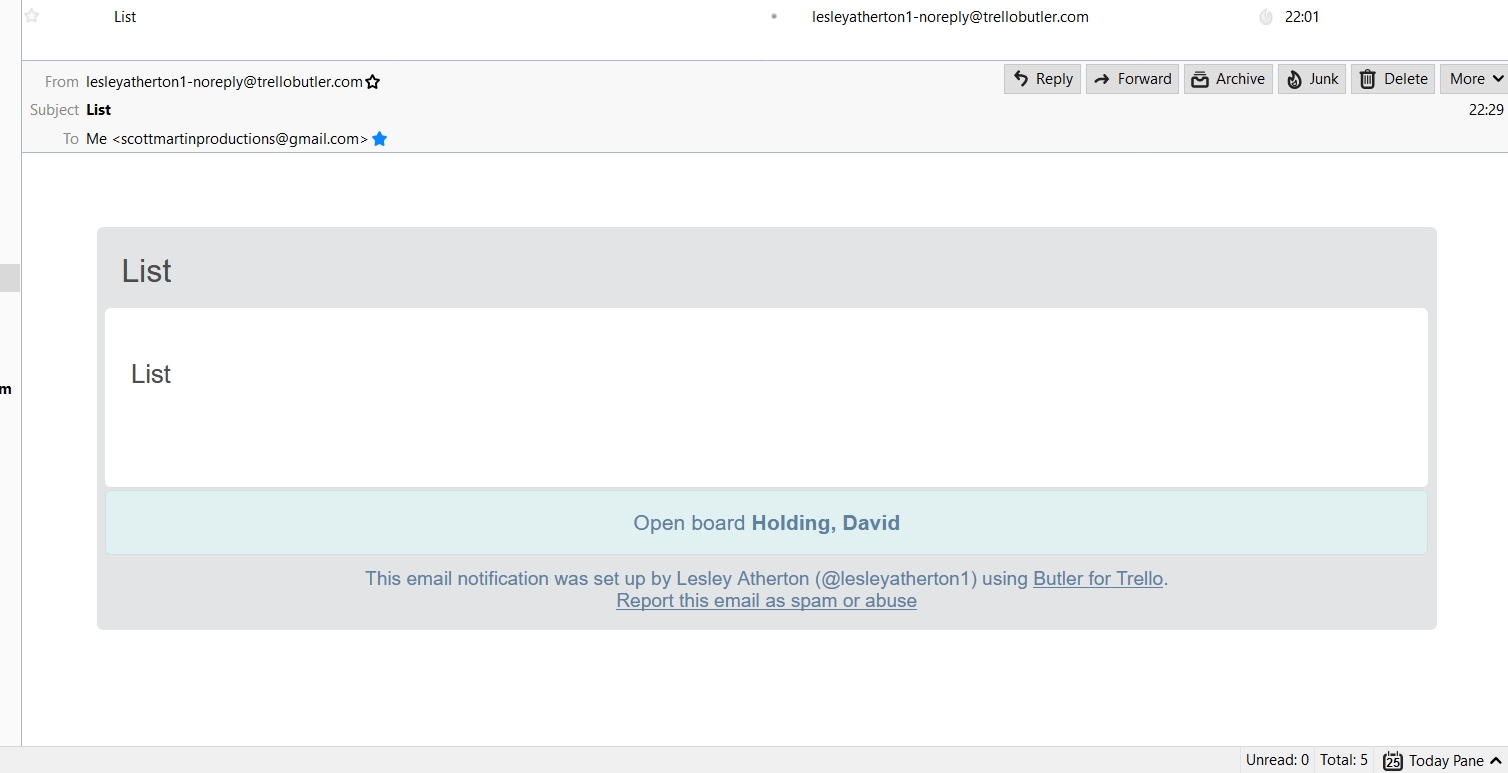Click correspondent column address in message list

950,17
